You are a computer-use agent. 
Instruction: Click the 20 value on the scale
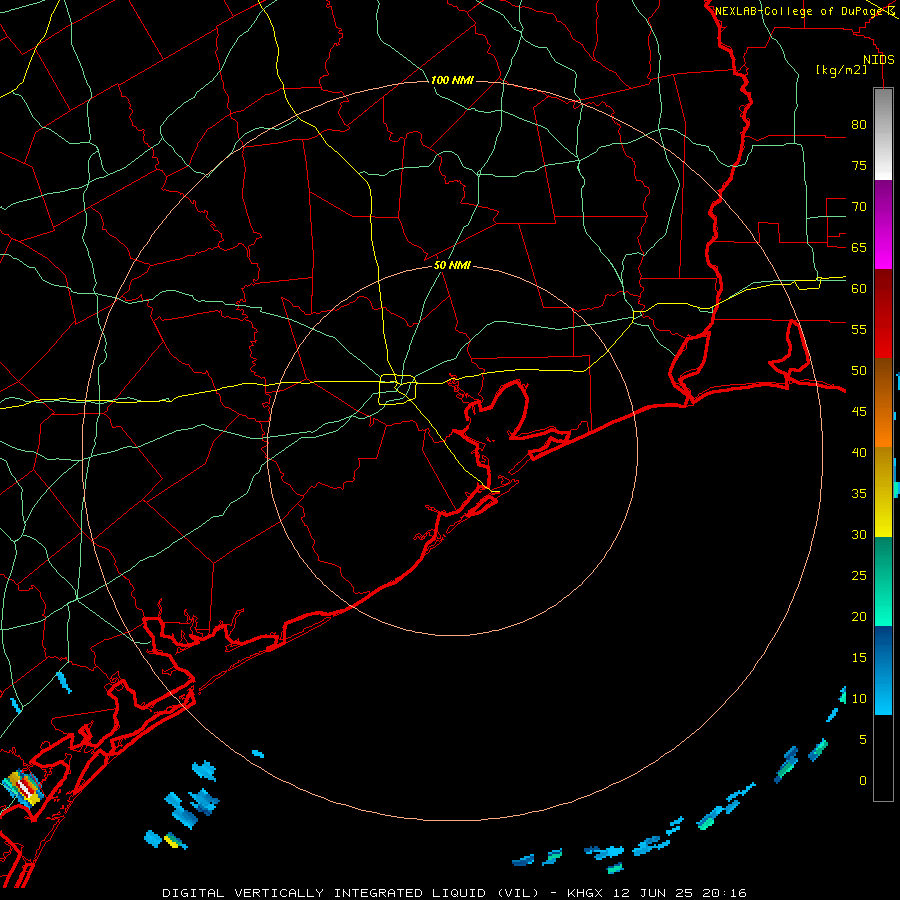(x=859, y=616)
